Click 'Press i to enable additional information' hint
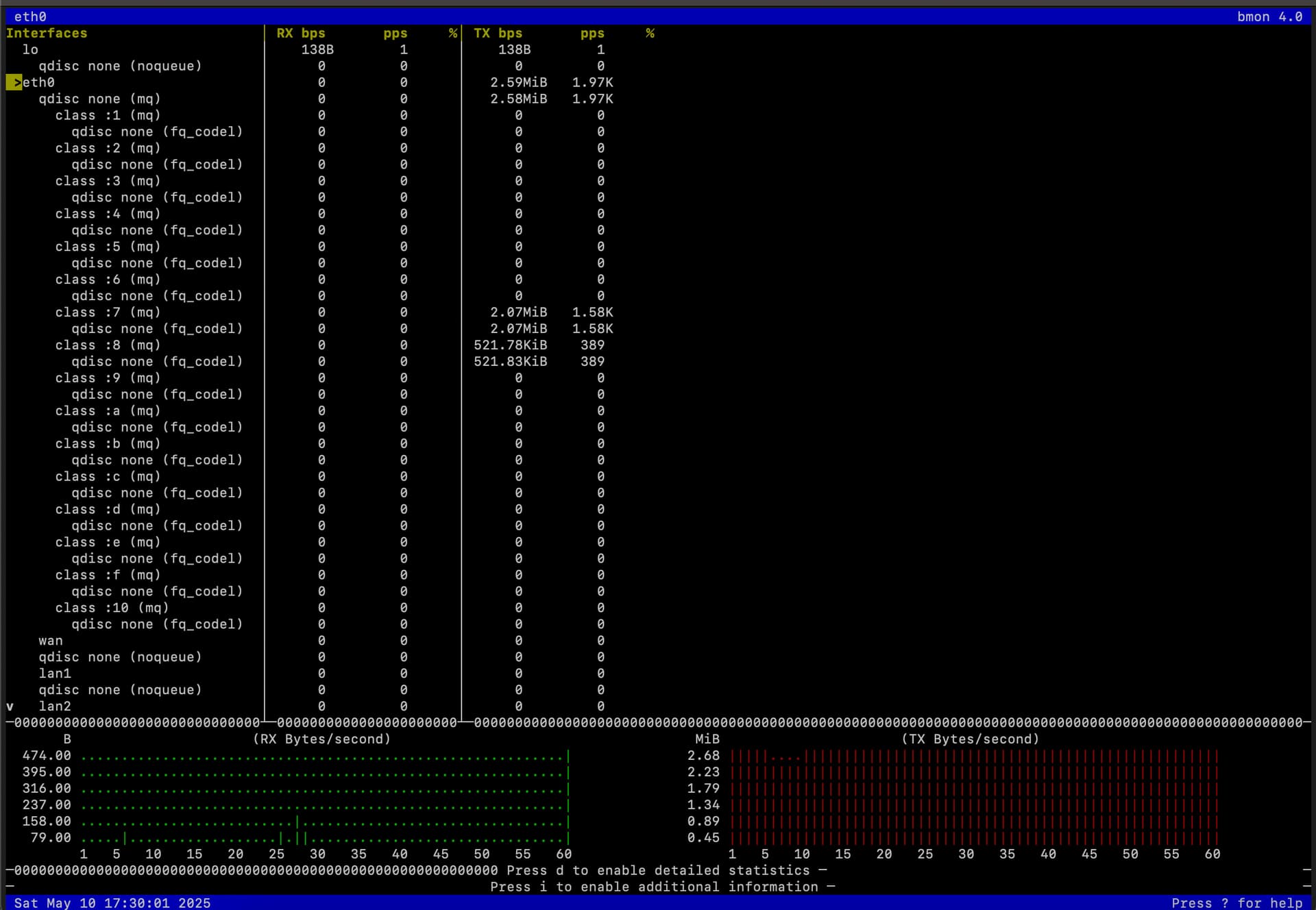This screenshot has height=910, width=1316. click(655, 887)
